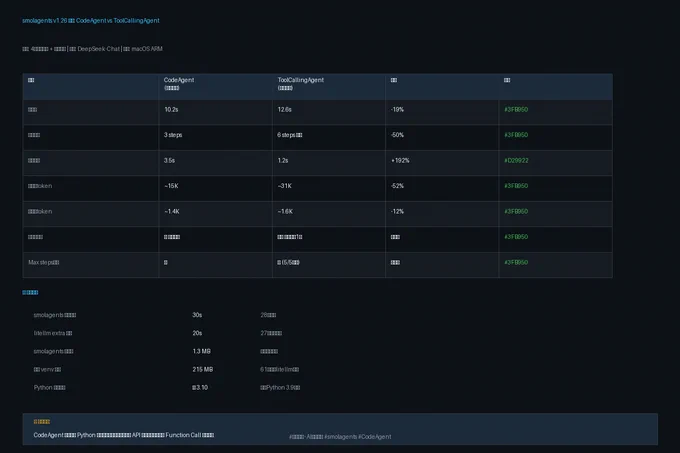Viewport: 680px width, 453px height.
Task: Click the token label in the ~15K row
Action: point(40,186)
